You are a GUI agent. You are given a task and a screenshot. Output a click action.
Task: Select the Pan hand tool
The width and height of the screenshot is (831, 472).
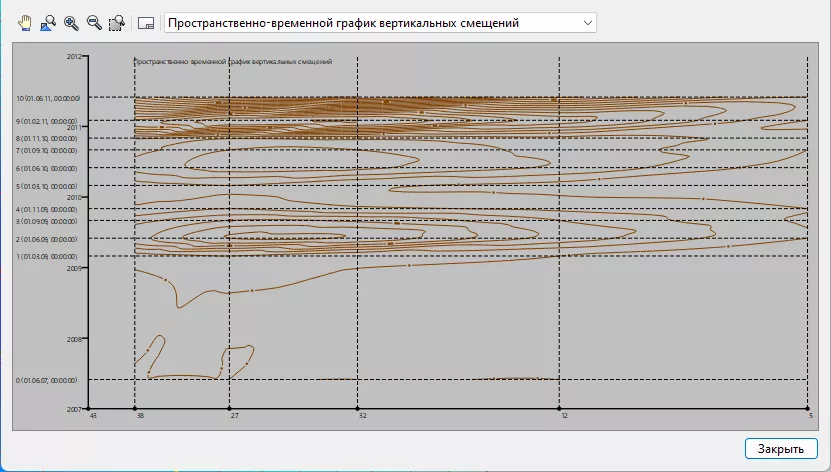[x=24, y=22]
